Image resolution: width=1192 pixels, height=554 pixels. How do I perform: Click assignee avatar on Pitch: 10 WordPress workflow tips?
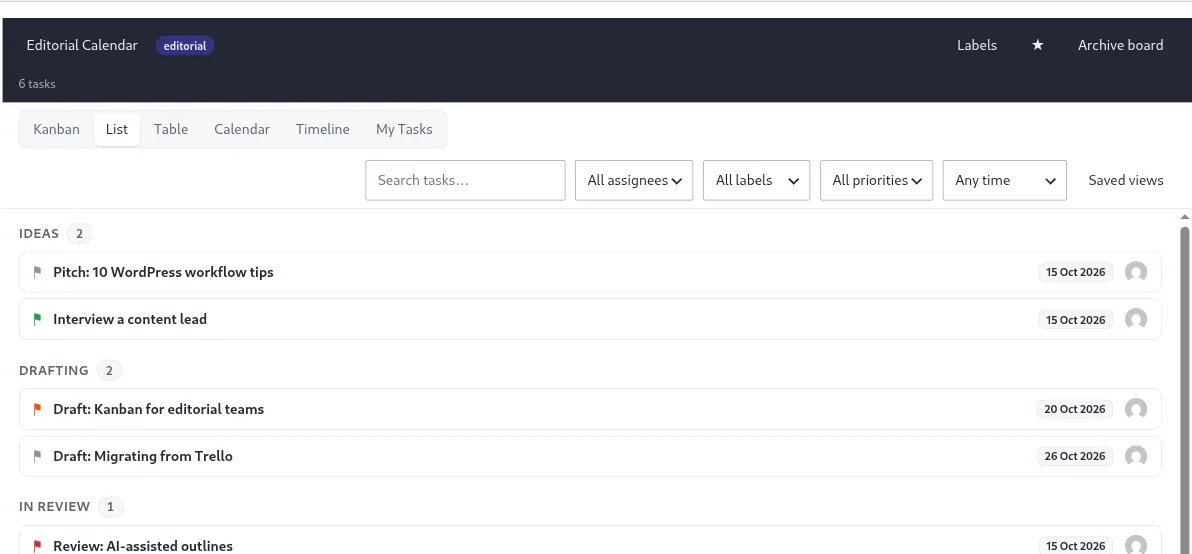point(1136,272)
